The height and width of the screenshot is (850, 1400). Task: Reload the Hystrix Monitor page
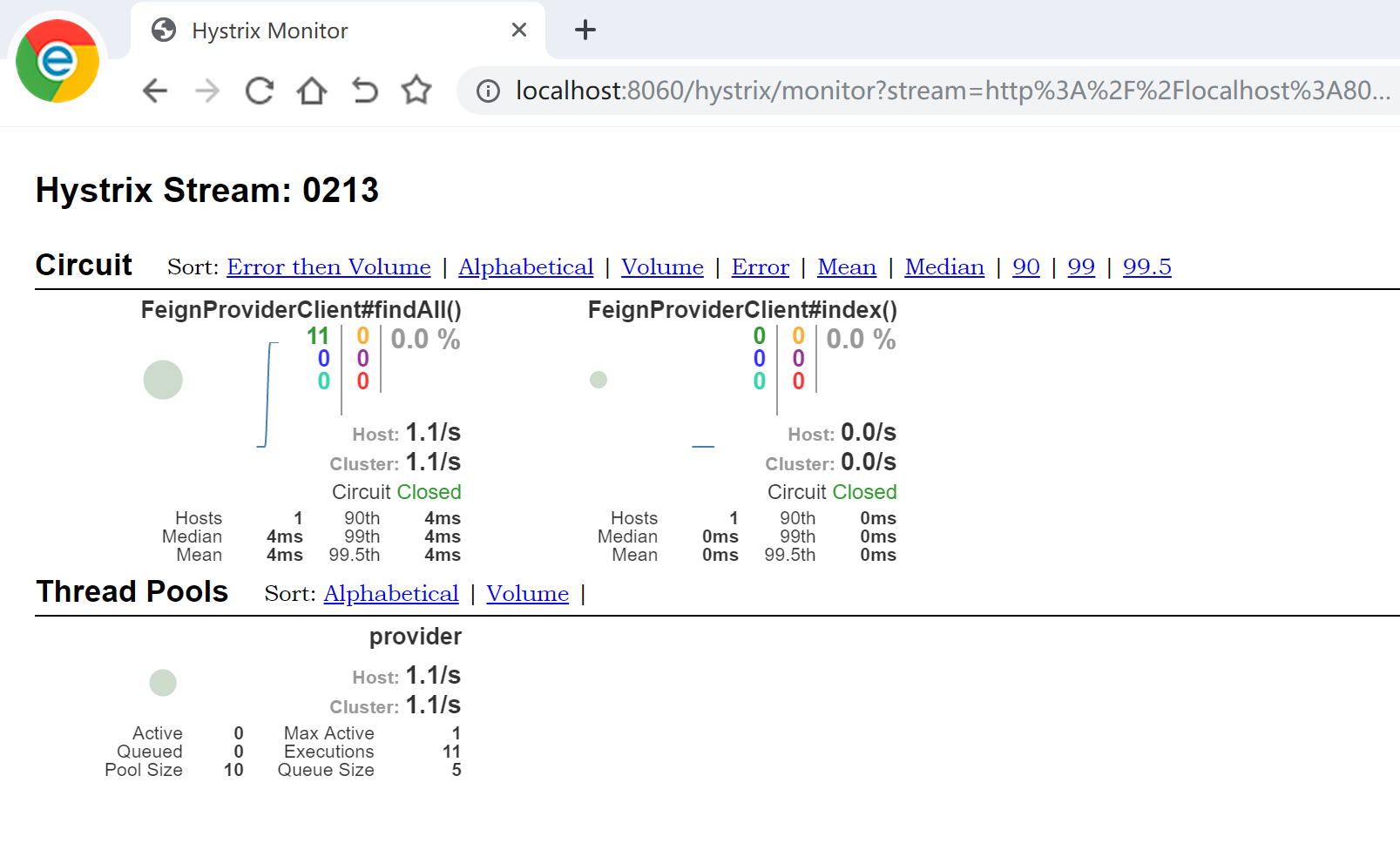[260, 91]
